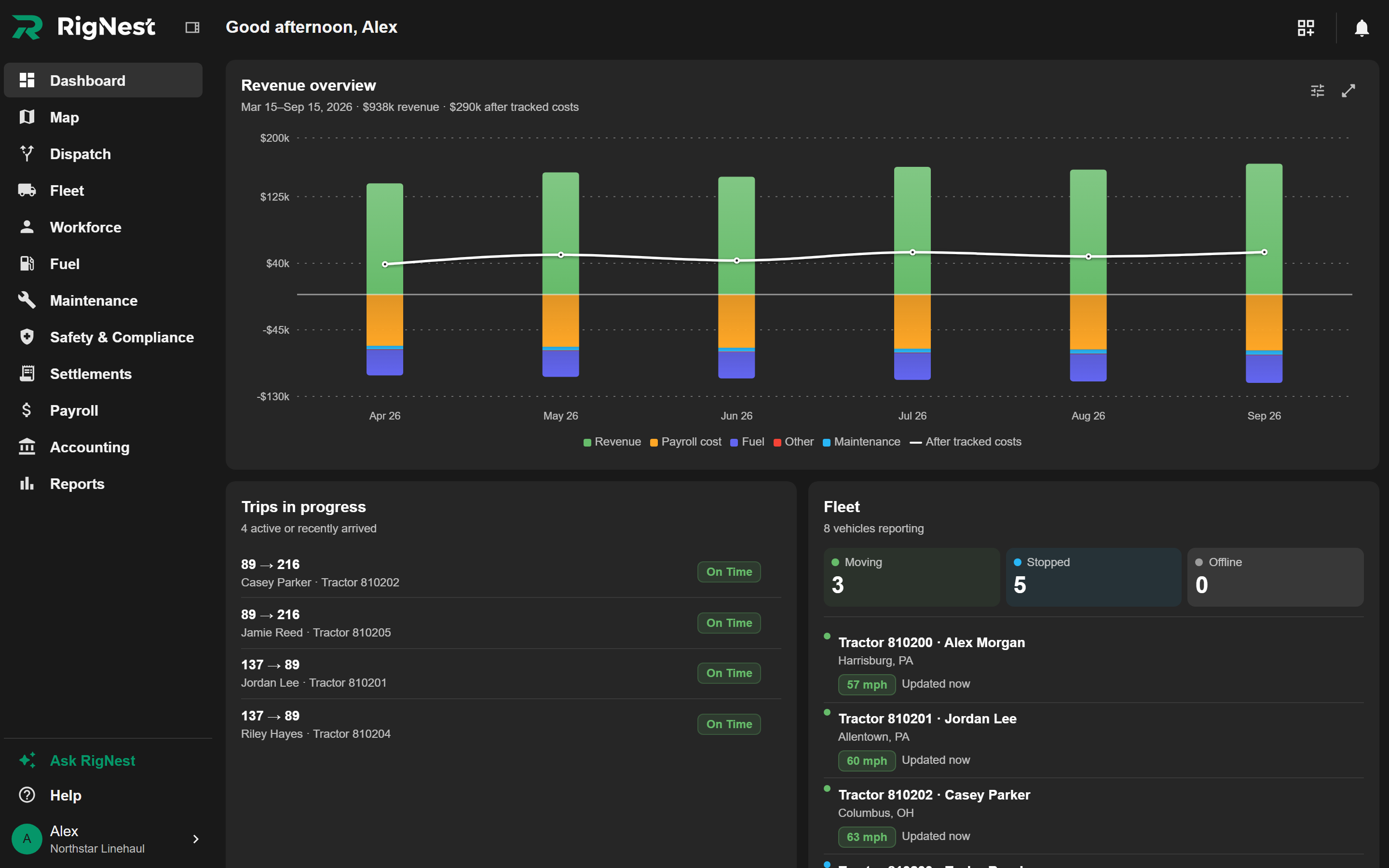Click the RigNest logo icon
Image resolution: width=1389 pixels, height=868 pixels.
tap(27, 27)
